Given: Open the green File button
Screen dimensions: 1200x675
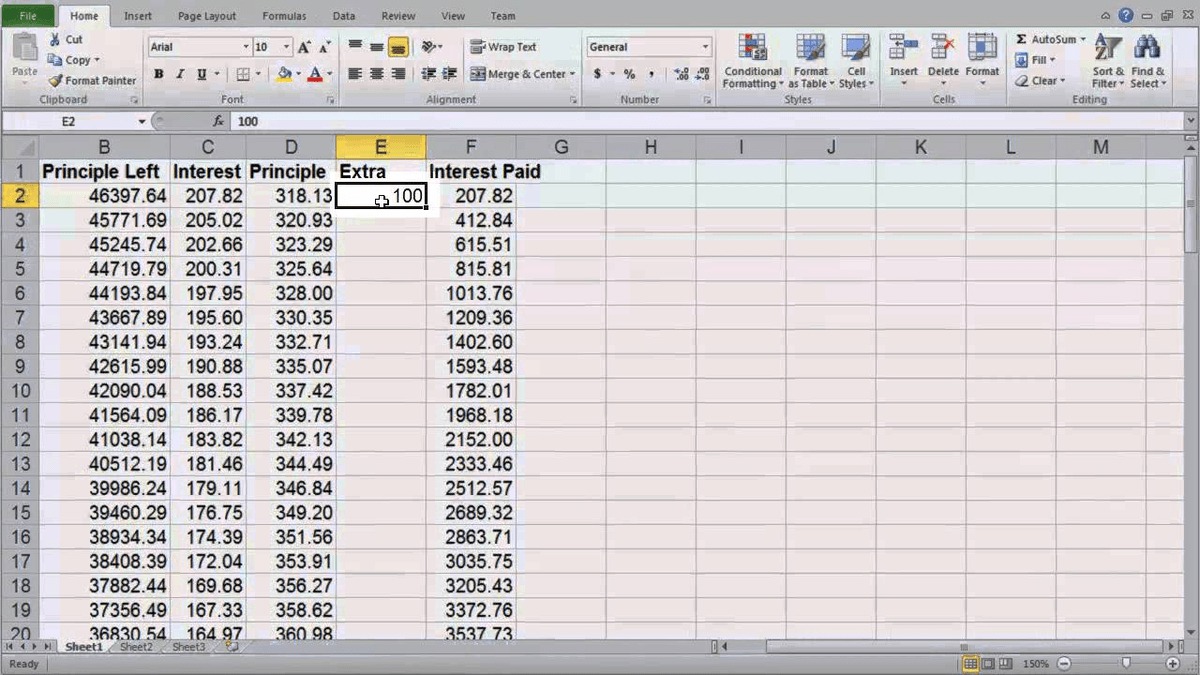Looking at the screenshot, I should [29, 16].
